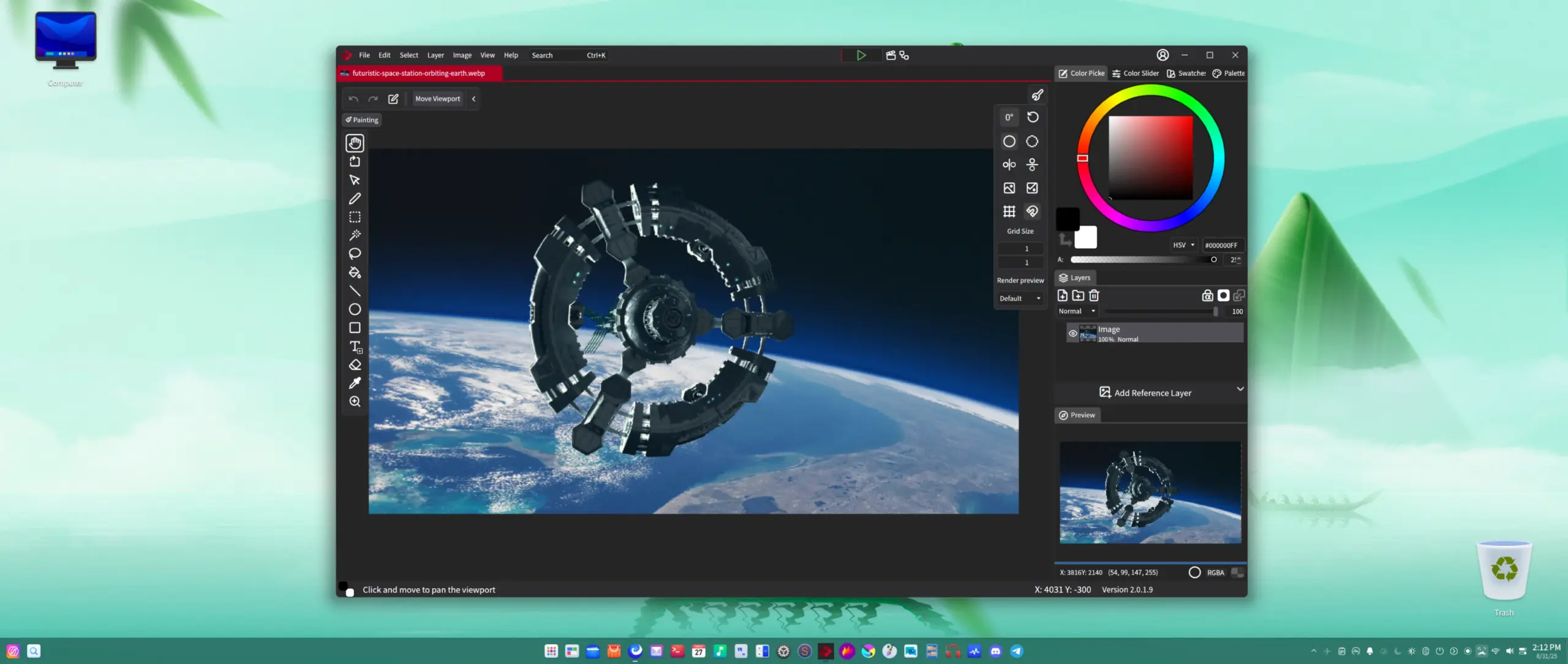Click the Undo arrow
The image size is (1568, 664).
[353, 99]
